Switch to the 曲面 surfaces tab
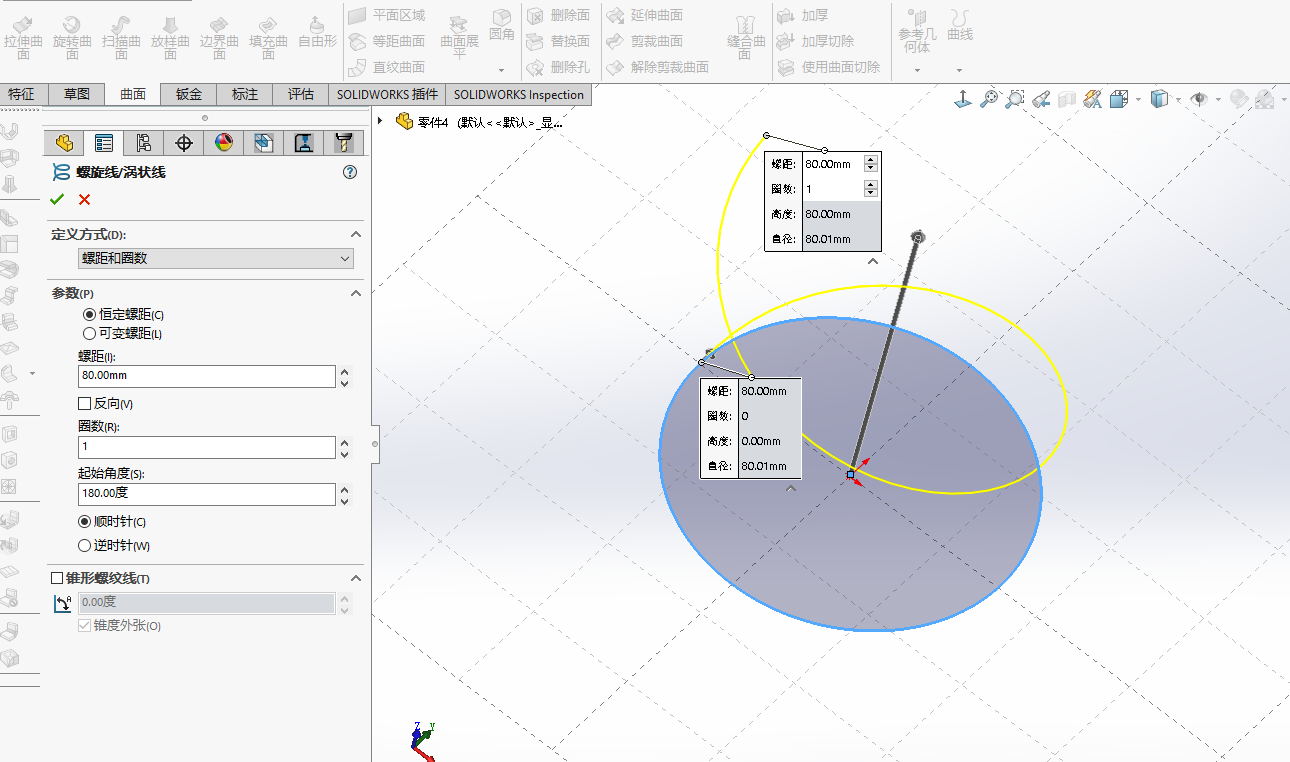Screen dimensions: 1290x762 [x=133, y=94]
